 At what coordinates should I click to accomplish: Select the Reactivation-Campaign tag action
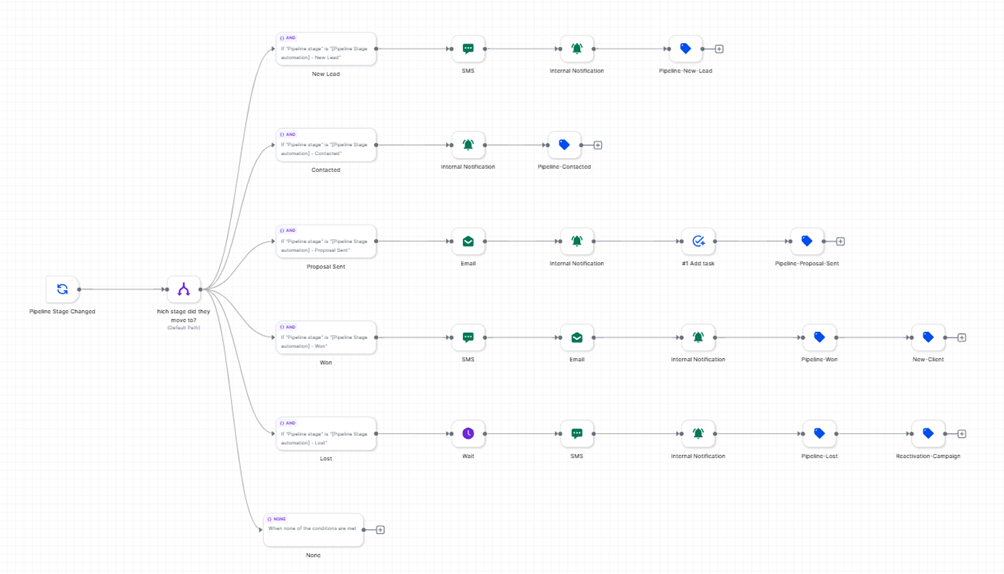[x=928, y=434]
